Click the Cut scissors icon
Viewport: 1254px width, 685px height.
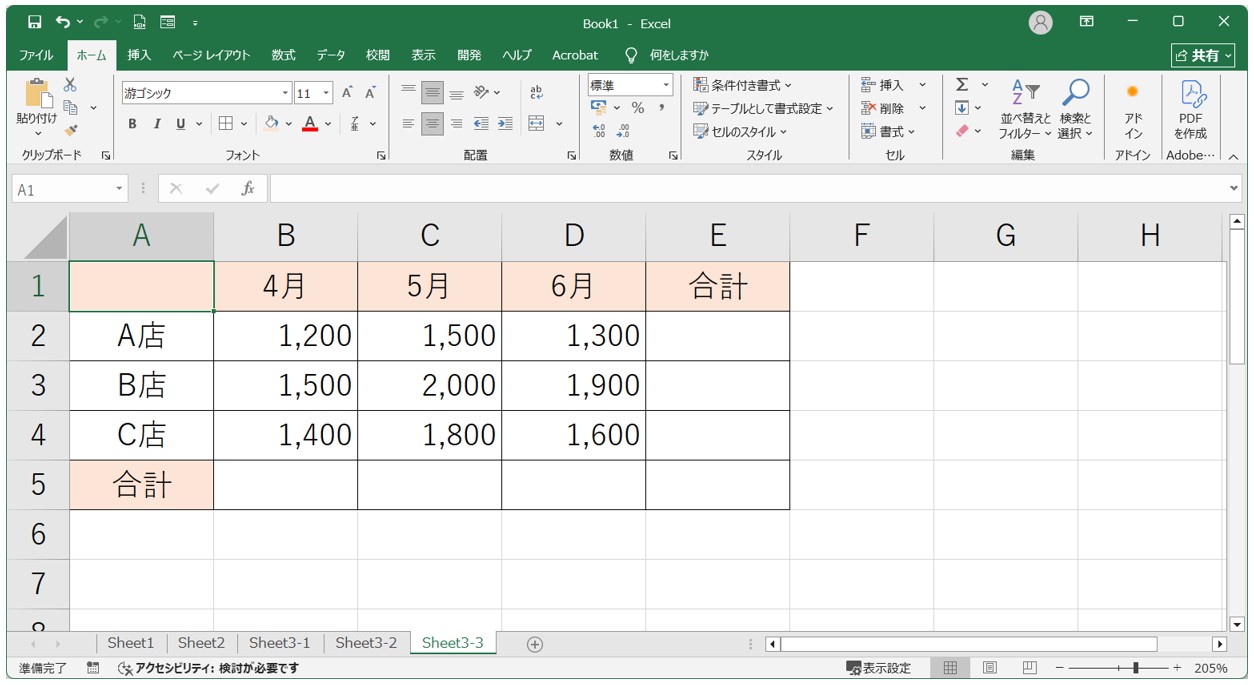pyautogui.click(x=70, y=85)
